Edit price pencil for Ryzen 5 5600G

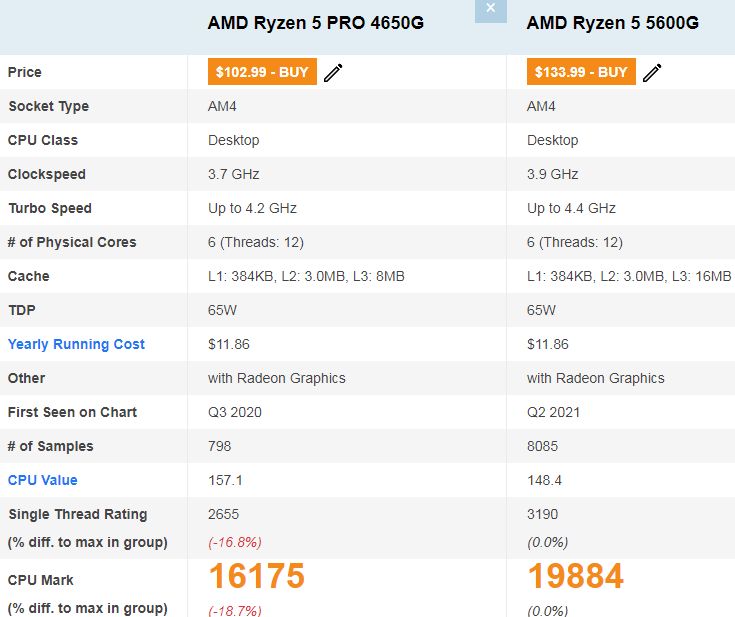click(x=652, y=73)
